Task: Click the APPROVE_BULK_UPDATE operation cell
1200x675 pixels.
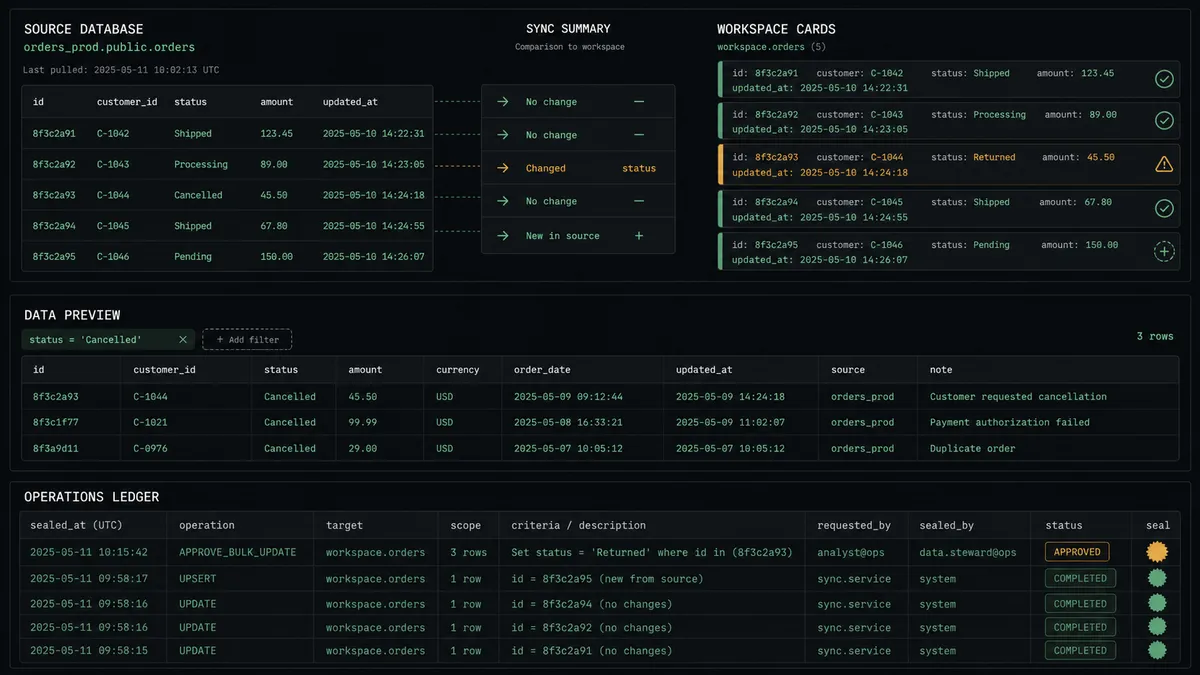Action: 238,552
